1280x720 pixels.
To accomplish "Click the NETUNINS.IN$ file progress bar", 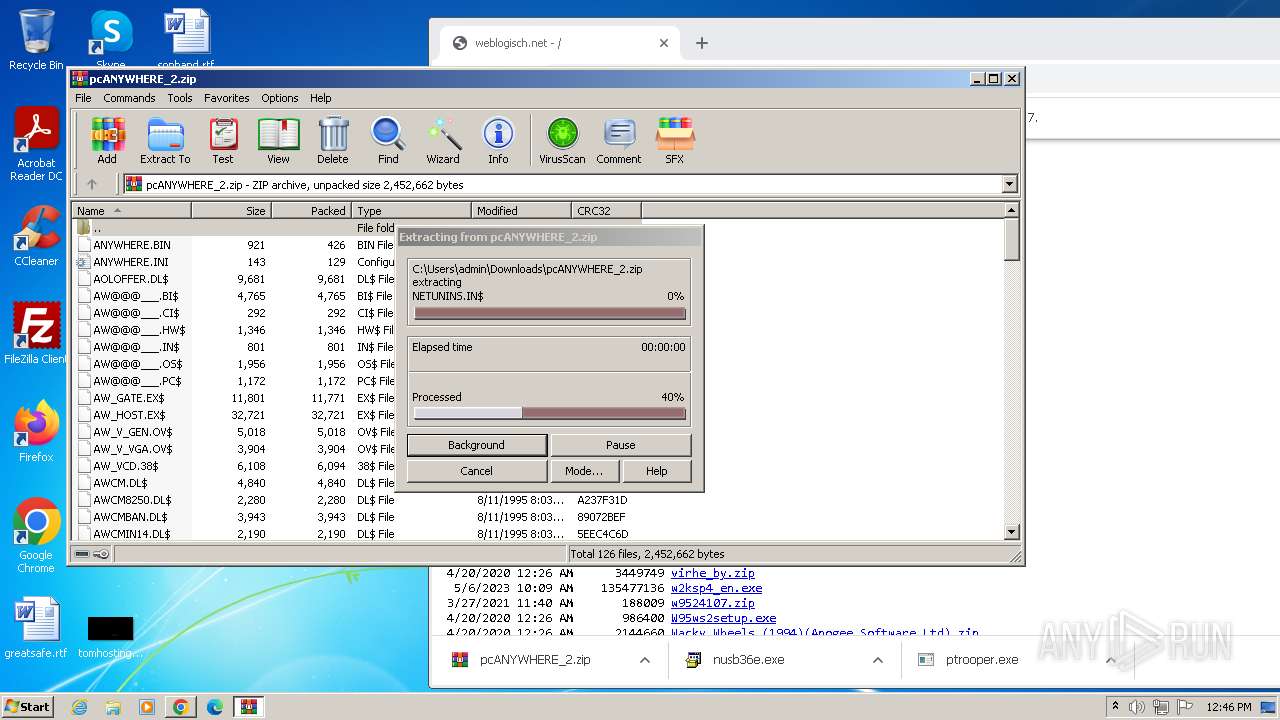I will pos(549,313).
